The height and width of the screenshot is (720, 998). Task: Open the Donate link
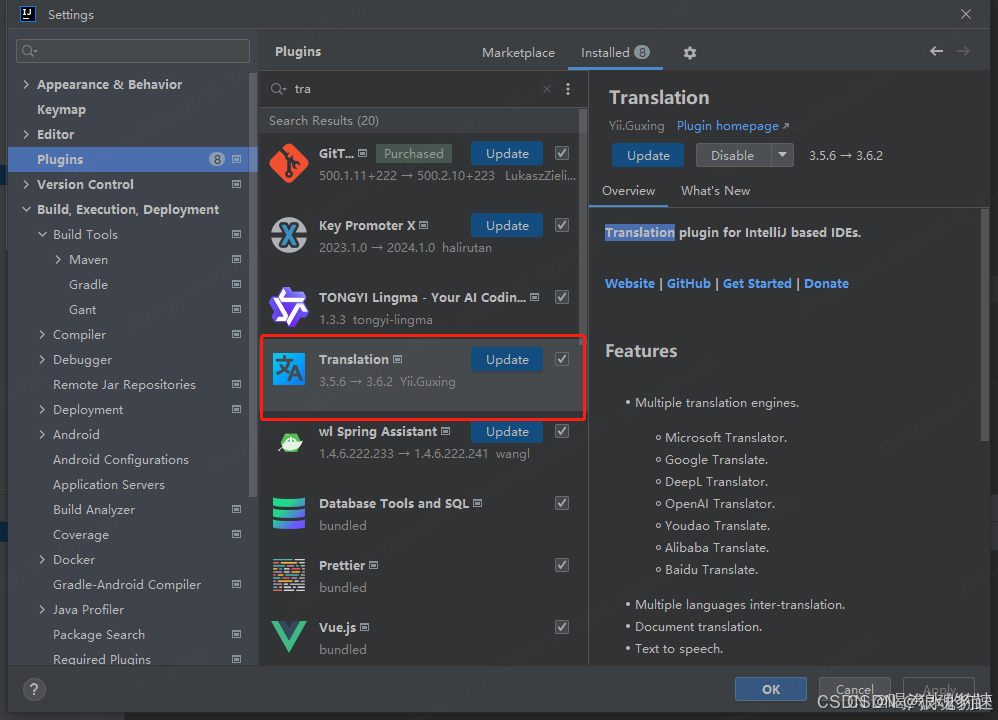(x=826, y=284)
